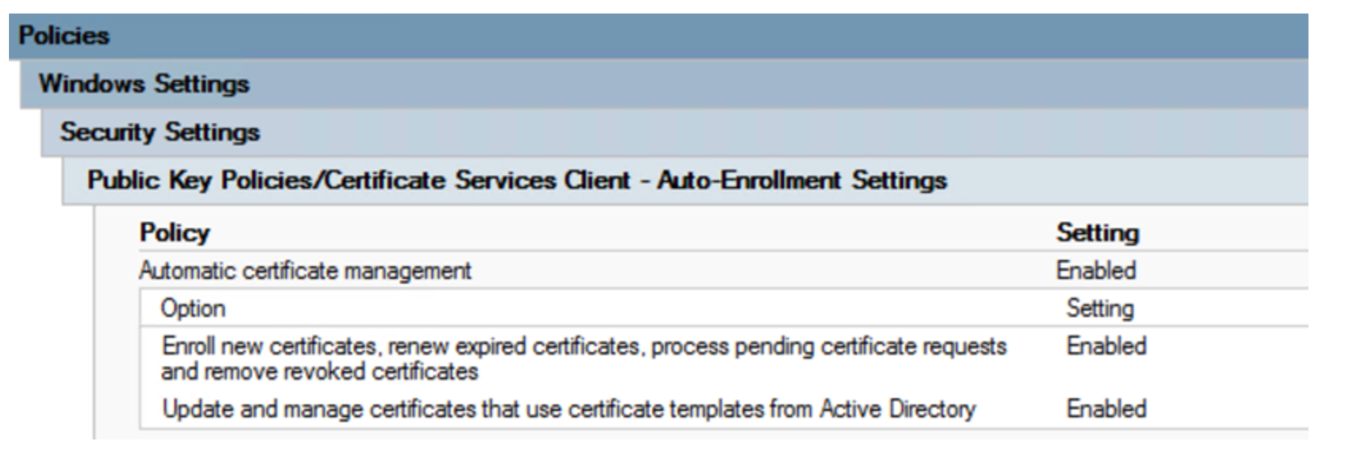The height and width of the screenshot is (463, 1363).
Task: Click the bold Setting column header
Action: (x=1097, y=233)
